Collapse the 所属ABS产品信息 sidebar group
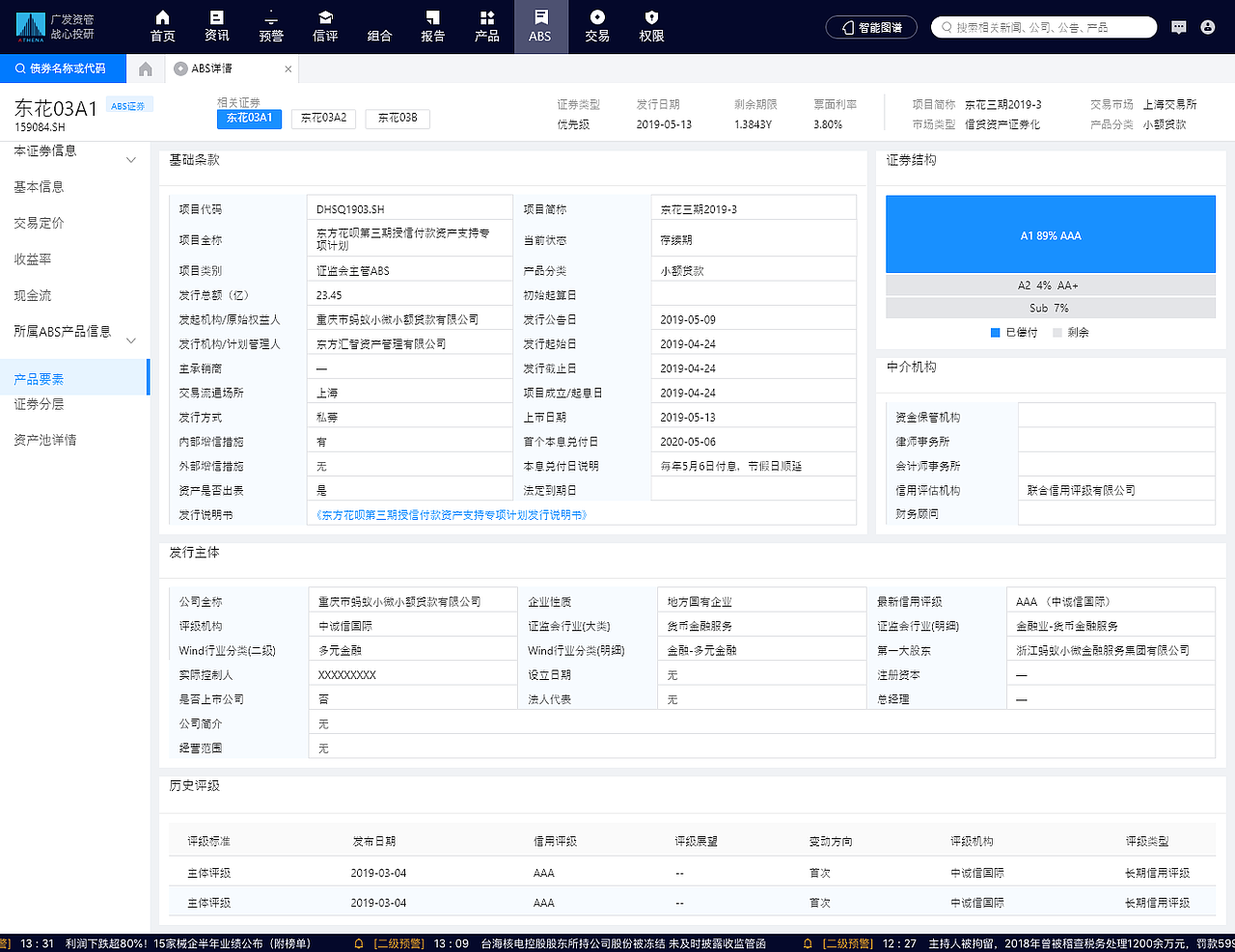Image resolution: width=1235 pixels, height=952 pixels. point(131,340)
